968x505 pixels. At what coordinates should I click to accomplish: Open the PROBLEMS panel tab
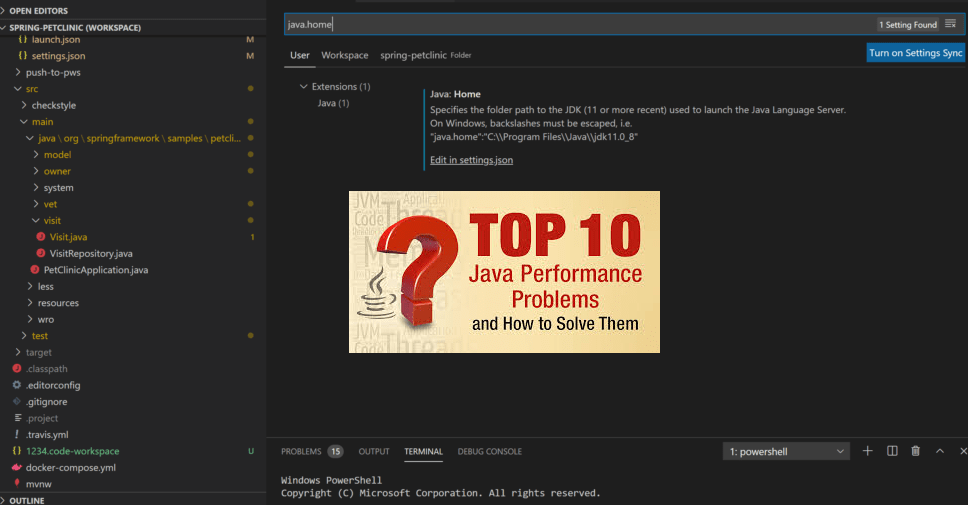(301, 451)
